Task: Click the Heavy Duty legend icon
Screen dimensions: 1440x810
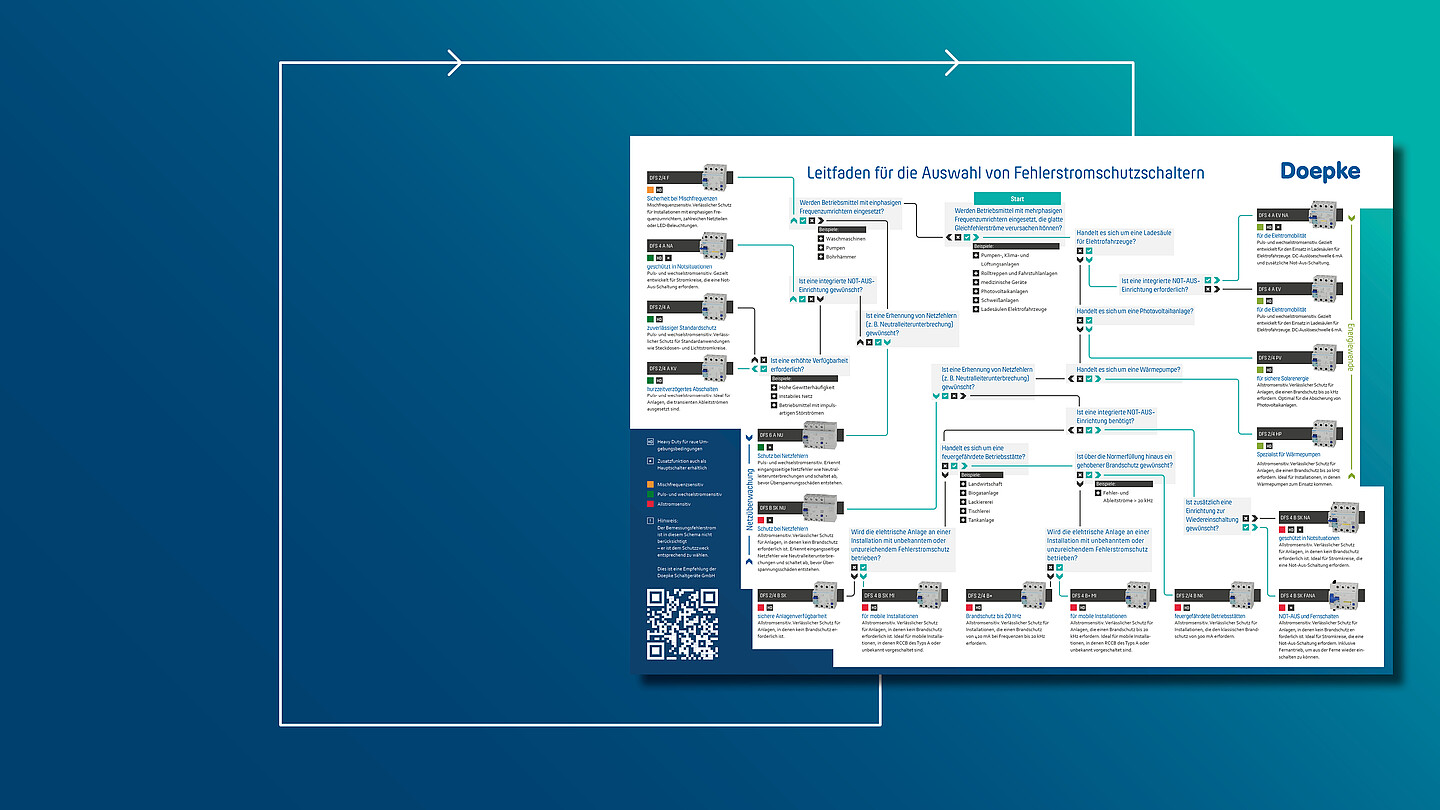Action: point(650,441)
